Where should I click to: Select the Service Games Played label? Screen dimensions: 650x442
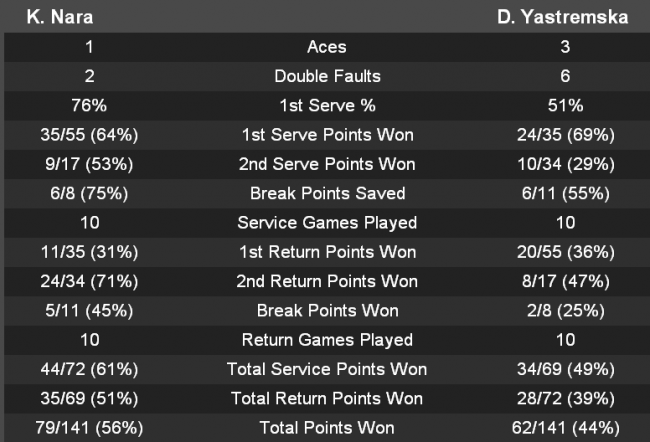pos(327,223)
